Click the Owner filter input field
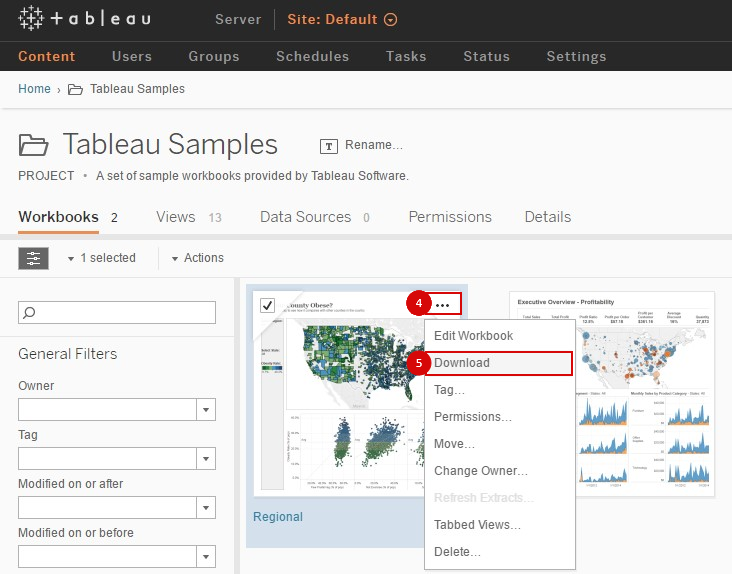Image resolution: width=732 pixels, height=574 pixels. click(107, 410)
